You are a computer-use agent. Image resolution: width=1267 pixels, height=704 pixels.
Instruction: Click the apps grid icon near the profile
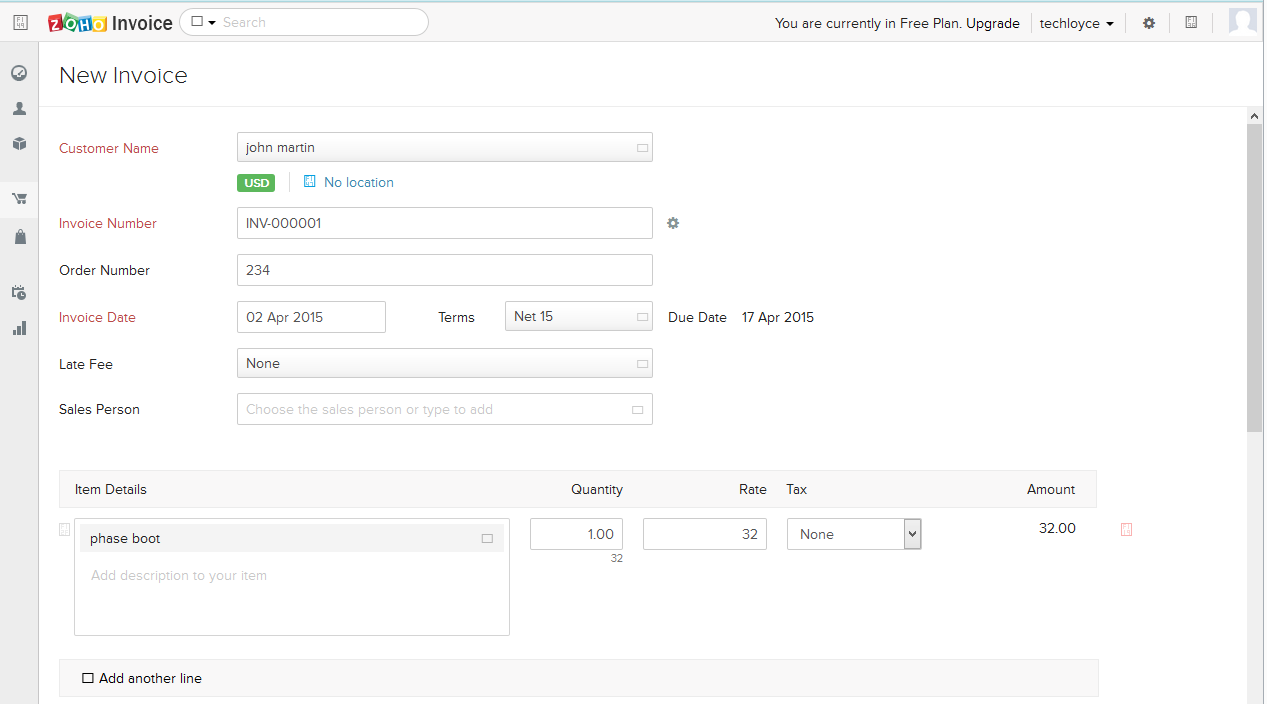click(x=1190, y=22)
